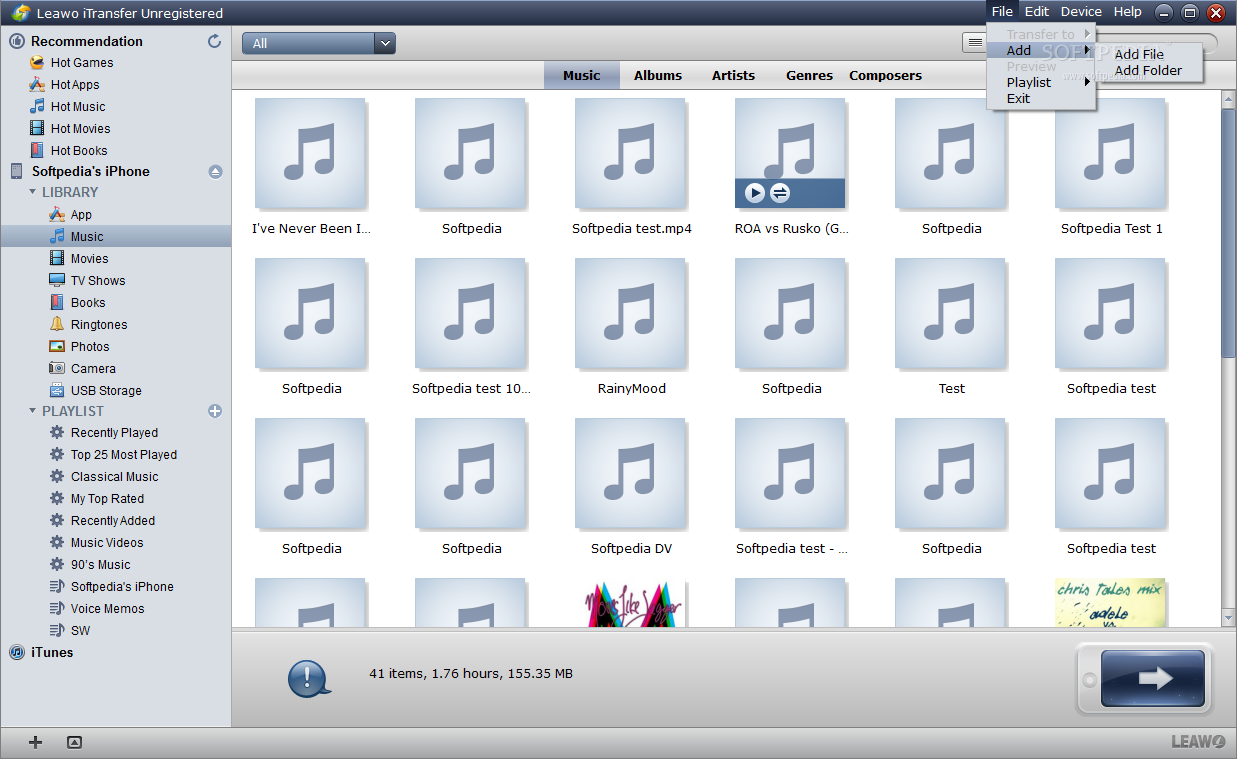Switch to the Genres tab
The width and height of the screenshot is (1237, 759).
coord(809,75)
